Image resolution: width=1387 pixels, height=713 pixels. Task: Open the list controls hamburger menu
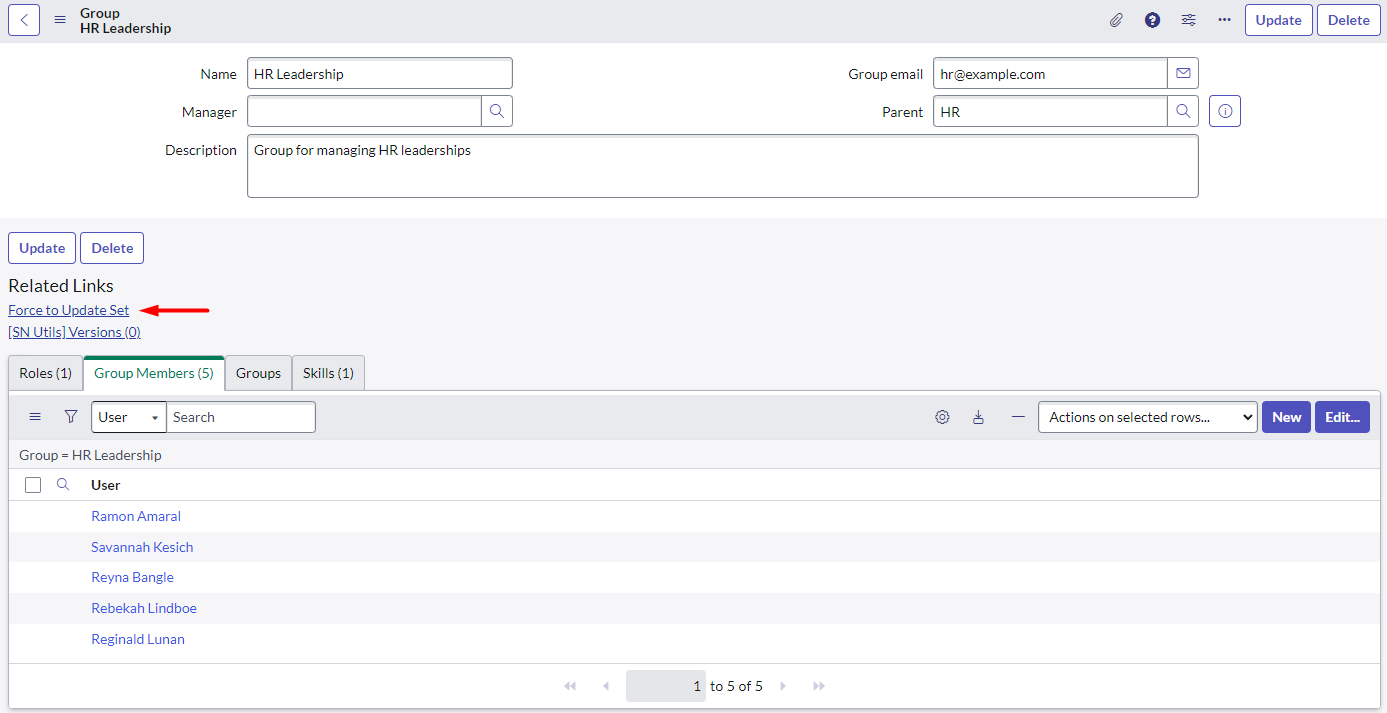click(35, 417)
